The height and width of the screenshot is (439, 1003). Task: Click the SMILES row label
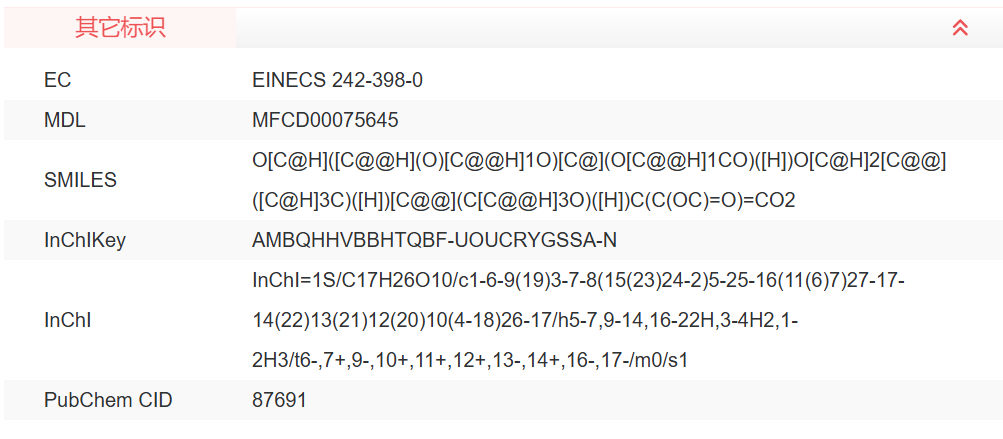click(x=80, y=180)
